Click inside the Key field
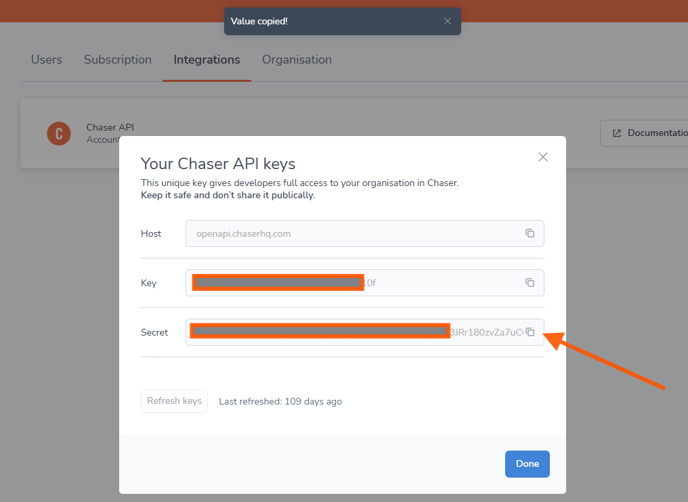 coord(365,283)
